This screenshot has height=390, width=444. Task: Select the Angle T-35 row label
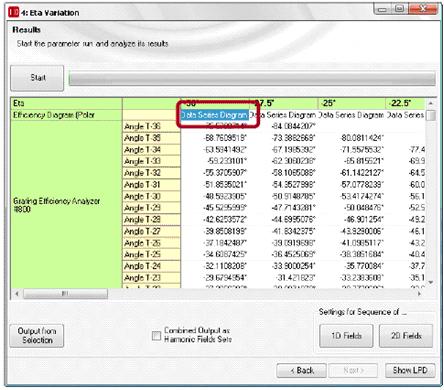[151, 138]
